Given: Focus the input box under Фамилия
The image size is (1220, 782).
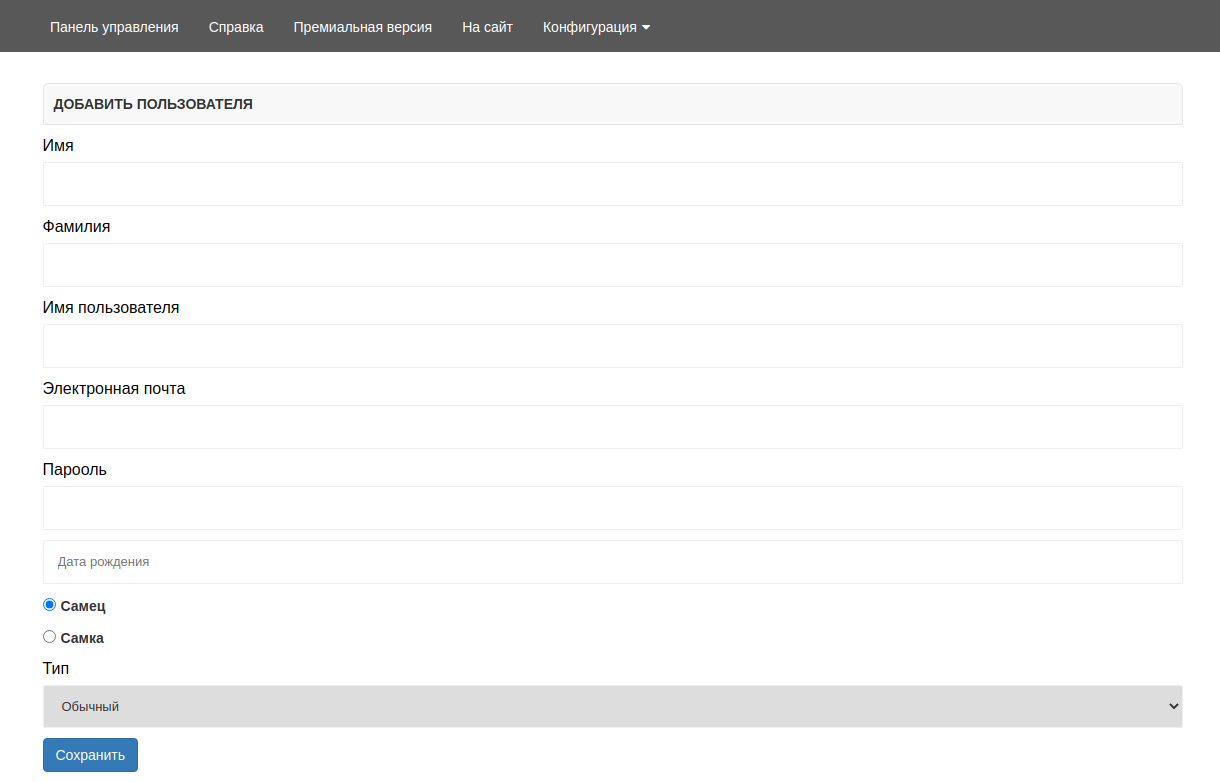Looking at the screenshot, I should tap(612, 265).
